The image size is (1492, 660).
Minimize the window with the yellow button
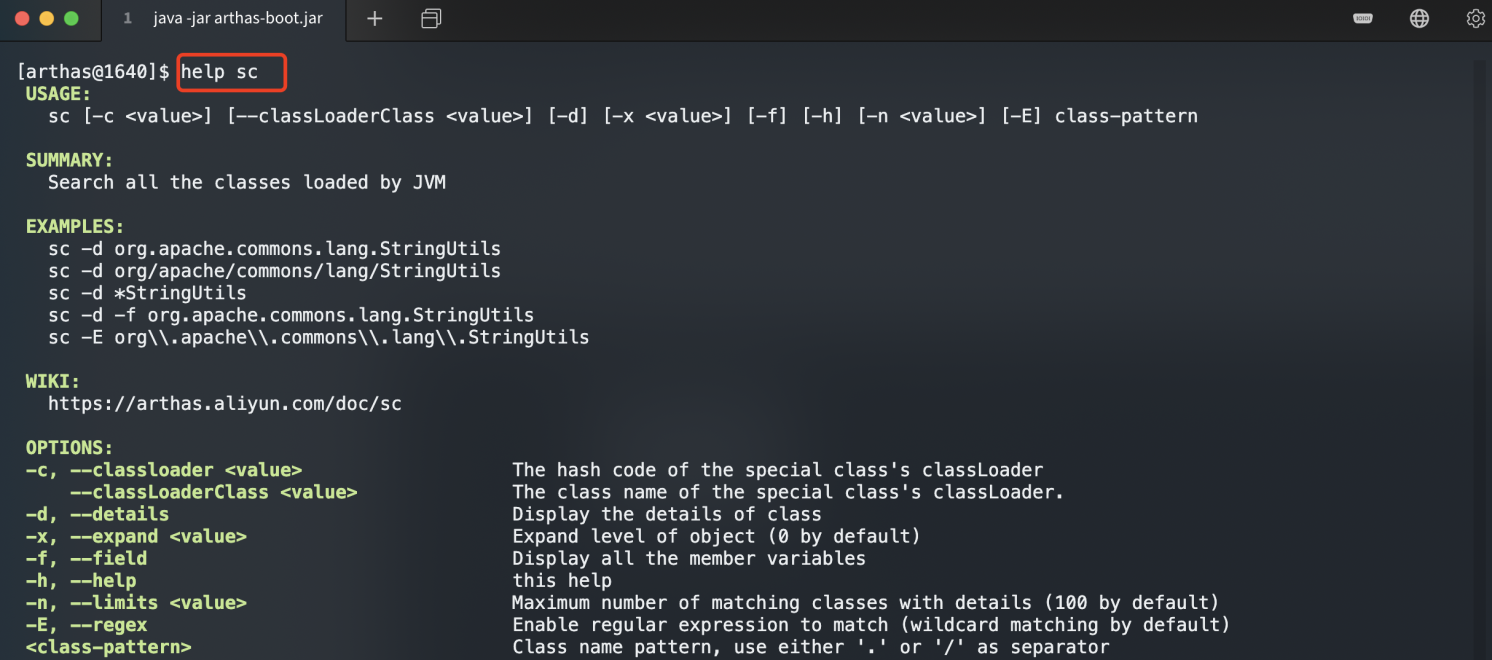coord(46,19)
